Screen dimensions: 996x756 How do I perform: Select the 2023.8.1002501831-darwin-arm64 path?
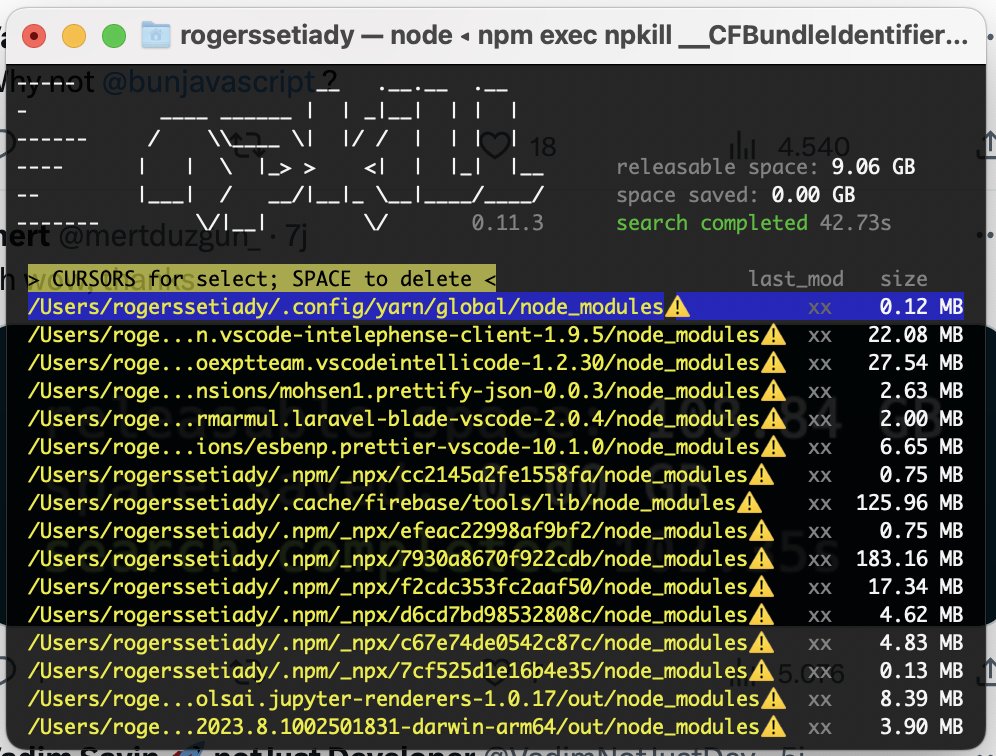(394, 726)
